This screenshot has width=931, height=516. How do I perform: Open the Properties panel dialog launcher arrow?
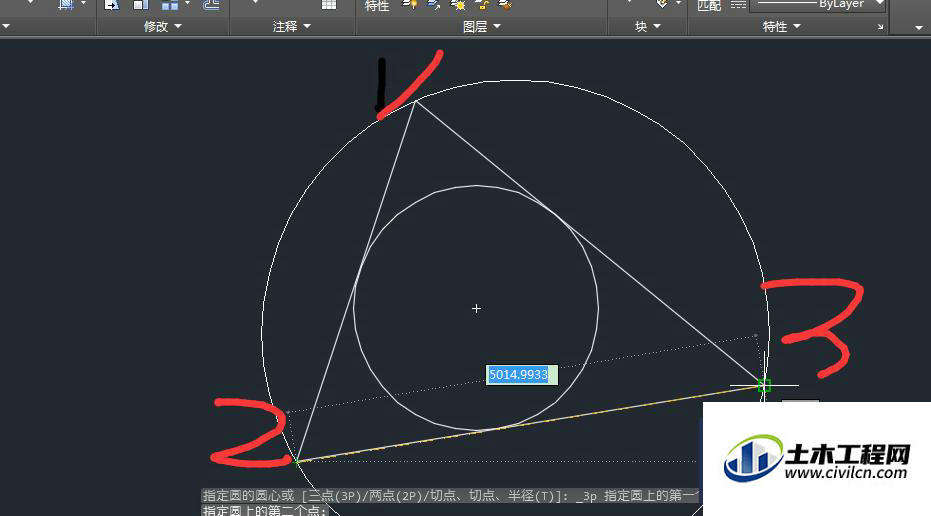[x=881, y=27]
